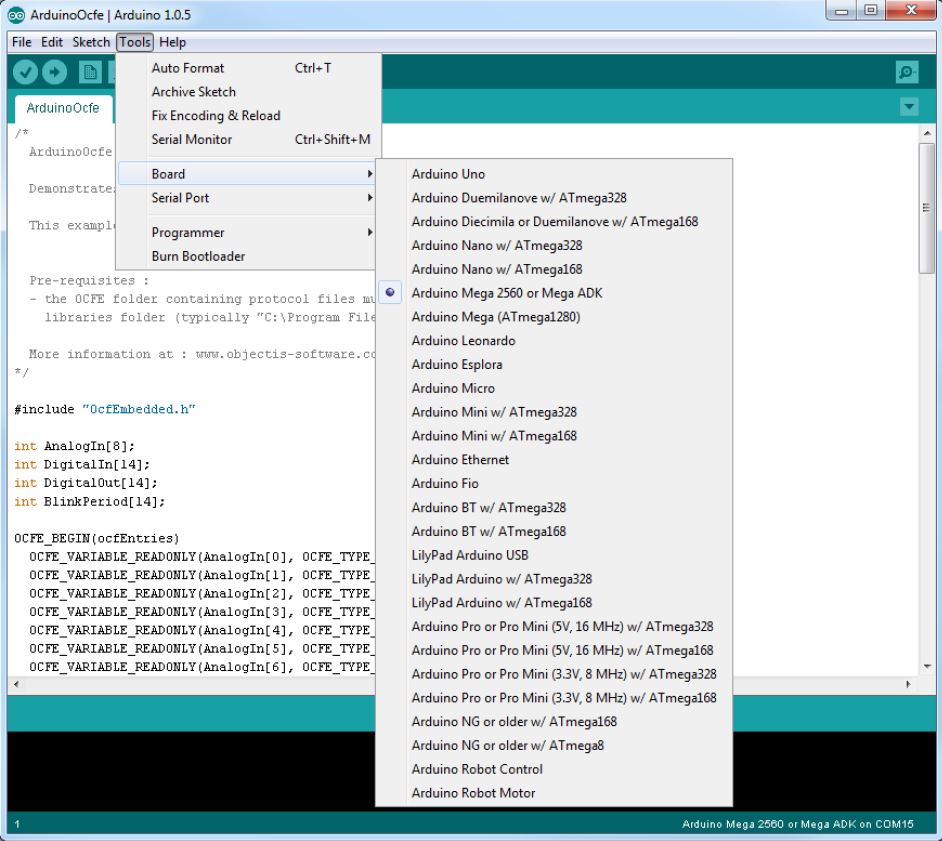Click horizontal scrollbar right arrow
Image resolution: width=942 pixels, height=841 pixels.
point(908,684)
